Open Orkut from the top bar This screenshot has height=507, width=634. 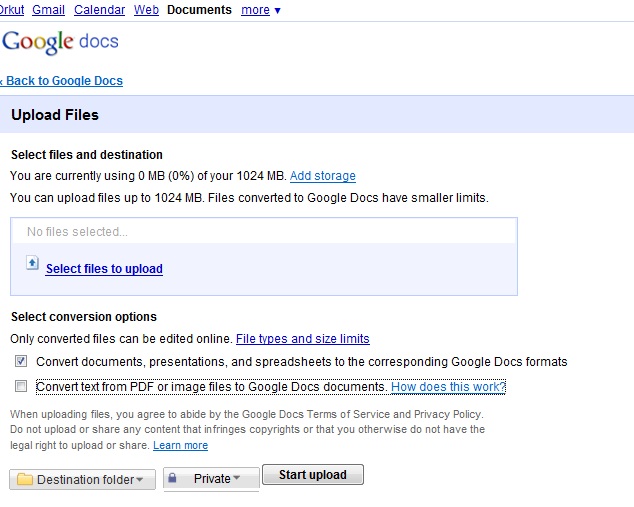click(12, 10)
